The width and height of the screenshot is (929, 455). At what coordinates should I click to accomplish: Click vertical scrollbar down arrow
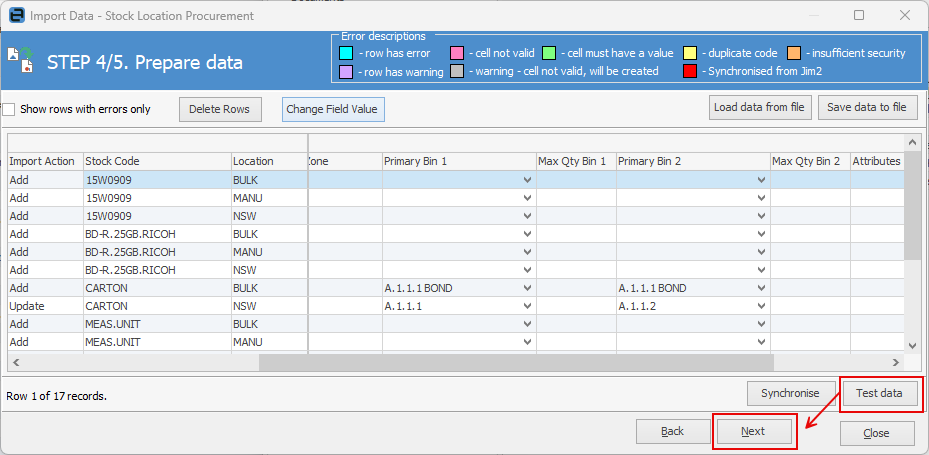point(911,345)
